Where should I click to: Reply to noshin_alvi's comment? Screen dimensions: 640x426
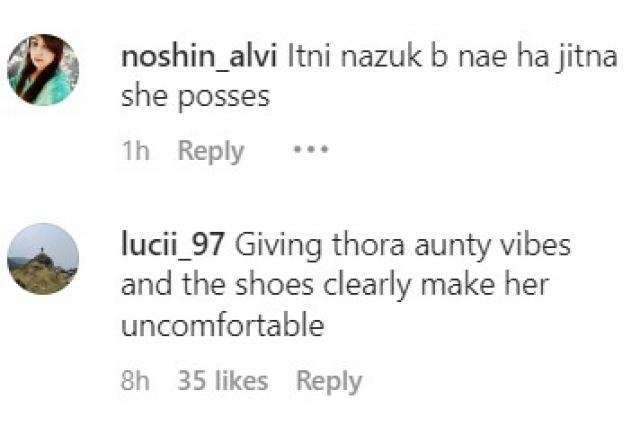tap(210, 151)
